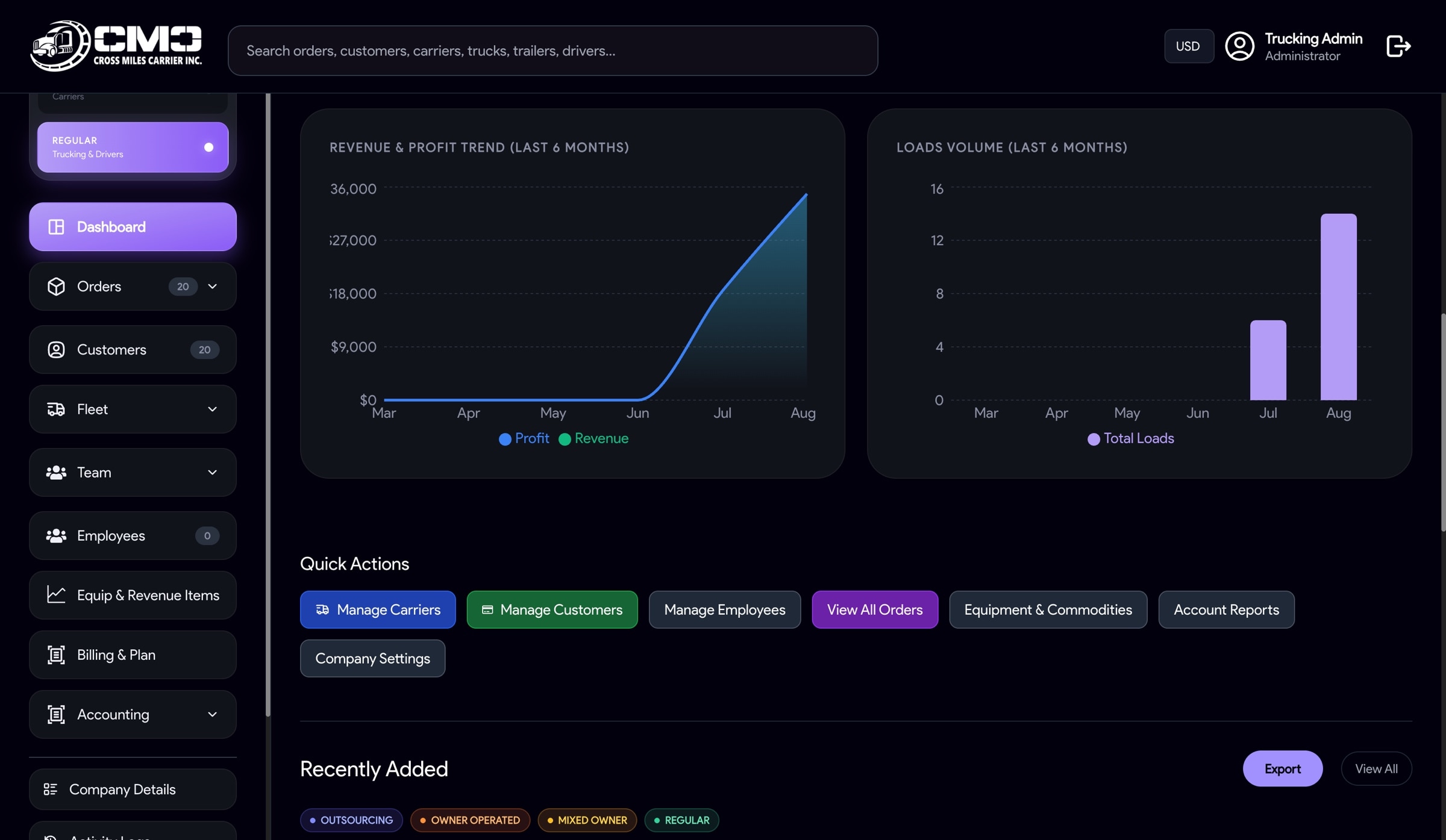The height and width of the screenshot is (840, 1446).
Task: Click the Orders box icon
Action: click(56, 287)
